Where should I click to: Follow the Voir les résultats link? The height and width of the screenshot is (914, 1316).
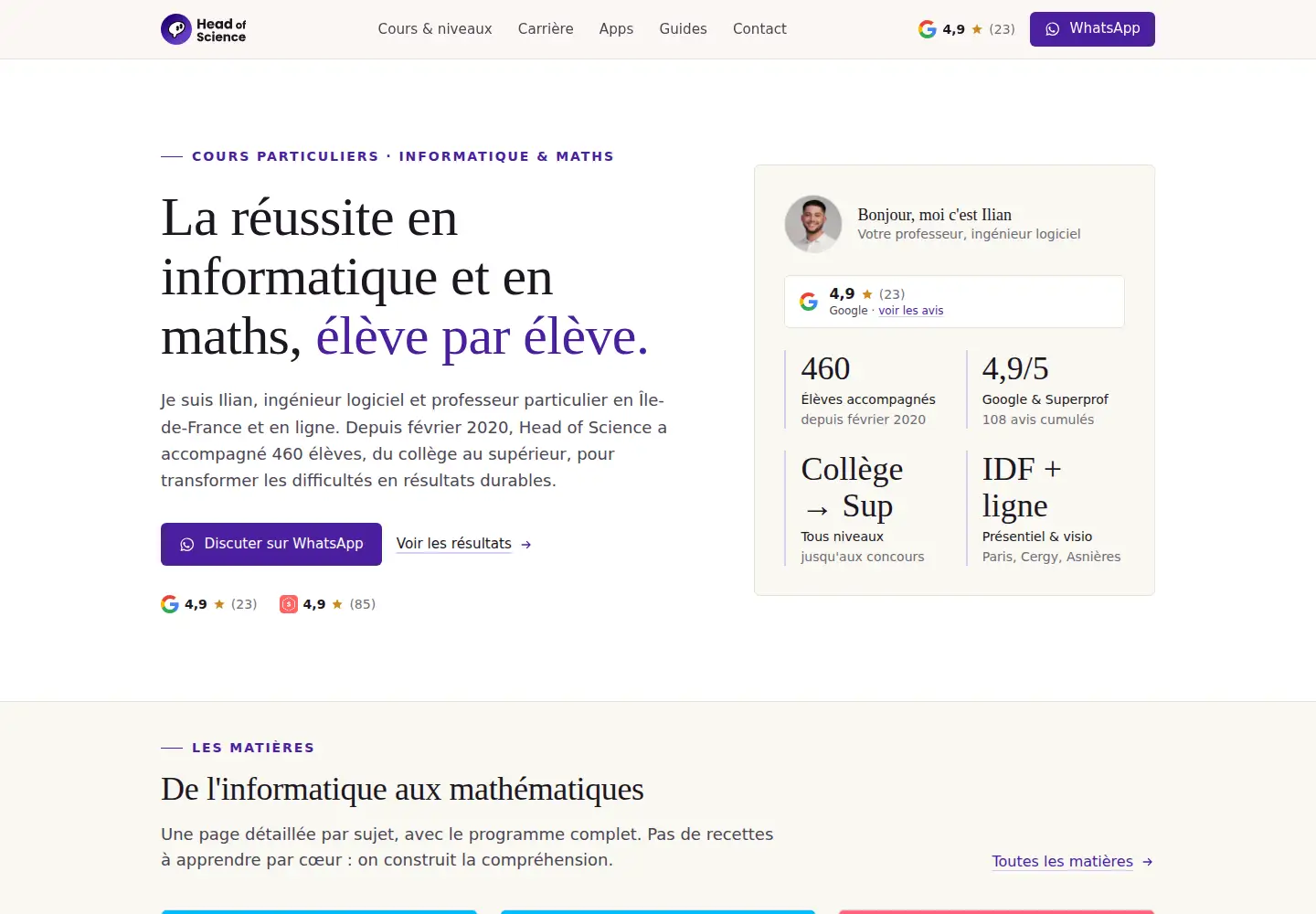[464, 544]
